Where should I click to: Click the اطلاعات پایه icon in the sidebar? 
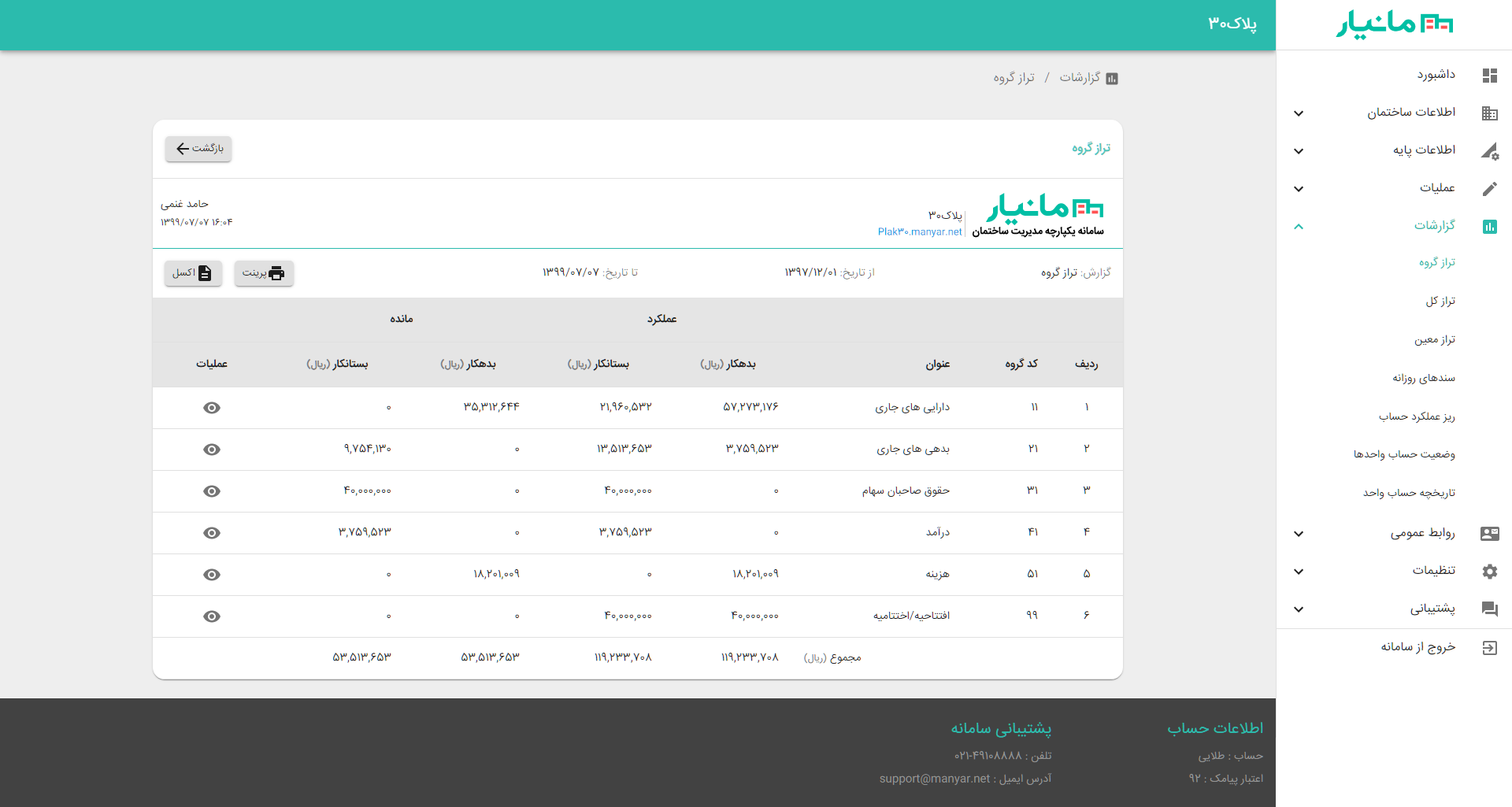click(x=1489, y=150)
